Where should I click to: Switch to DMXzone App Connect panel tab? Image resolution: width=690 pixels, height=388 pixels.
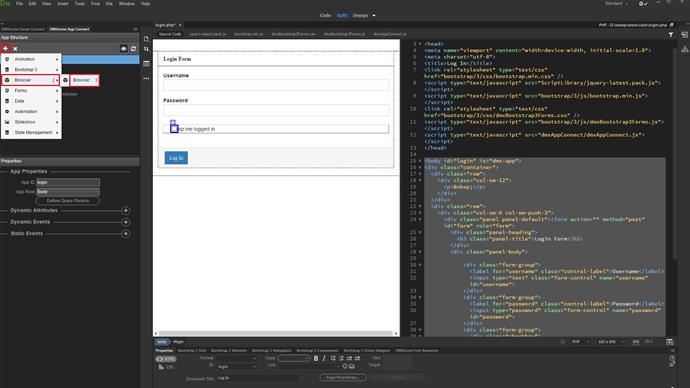(70, 29)
